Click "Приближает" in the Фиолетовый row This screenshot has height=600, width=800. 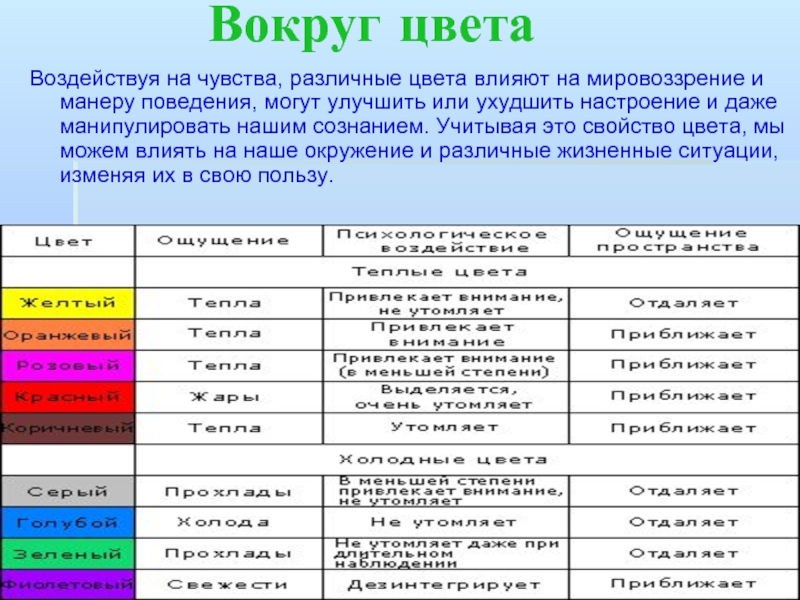[x=684, y=584]
